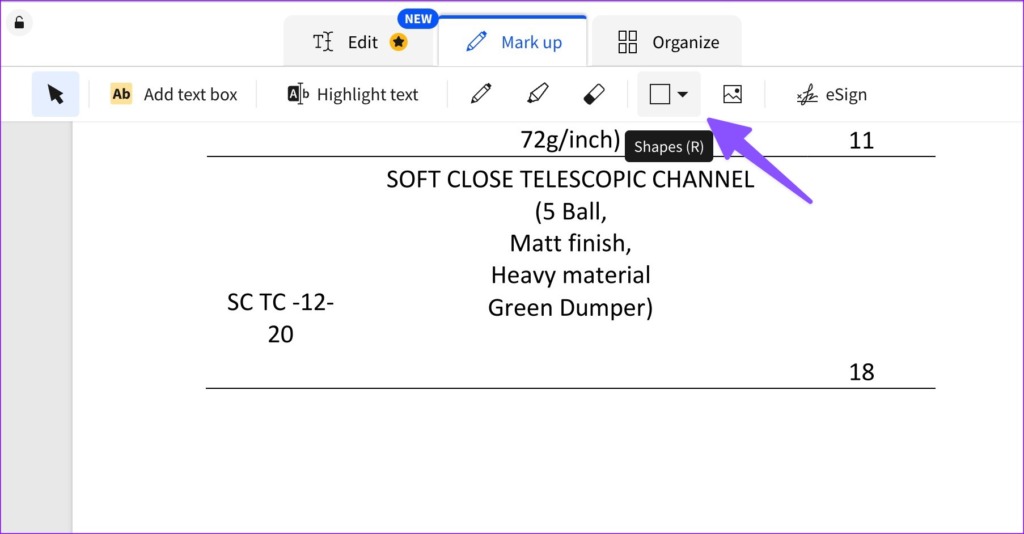Open the Edit tab
The width and height of the screenshot is (1024, 534).
coord(359,42)
